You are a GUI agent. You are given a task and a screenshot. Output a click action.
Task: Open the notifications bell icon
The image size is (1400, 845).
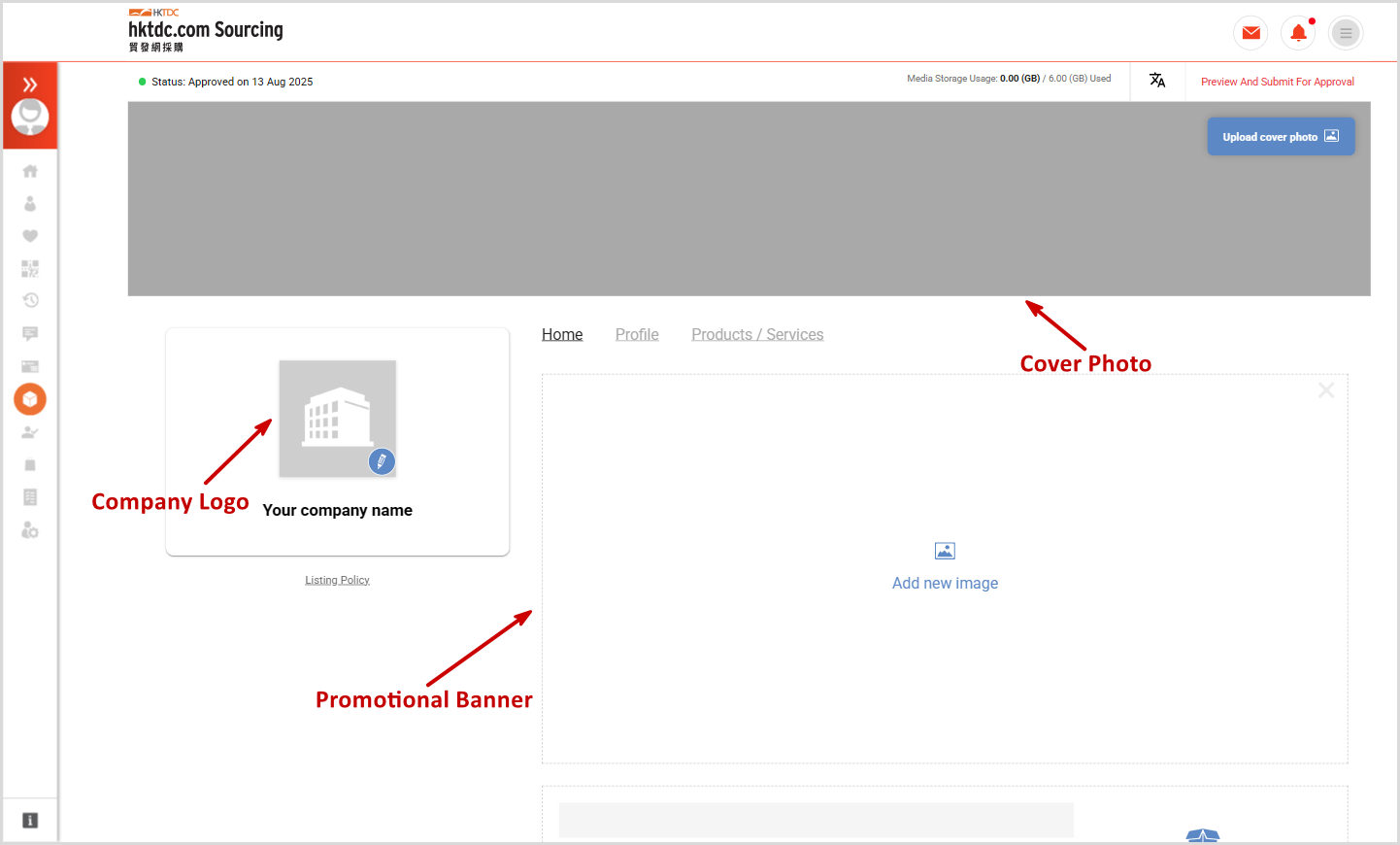(1298, 33)
